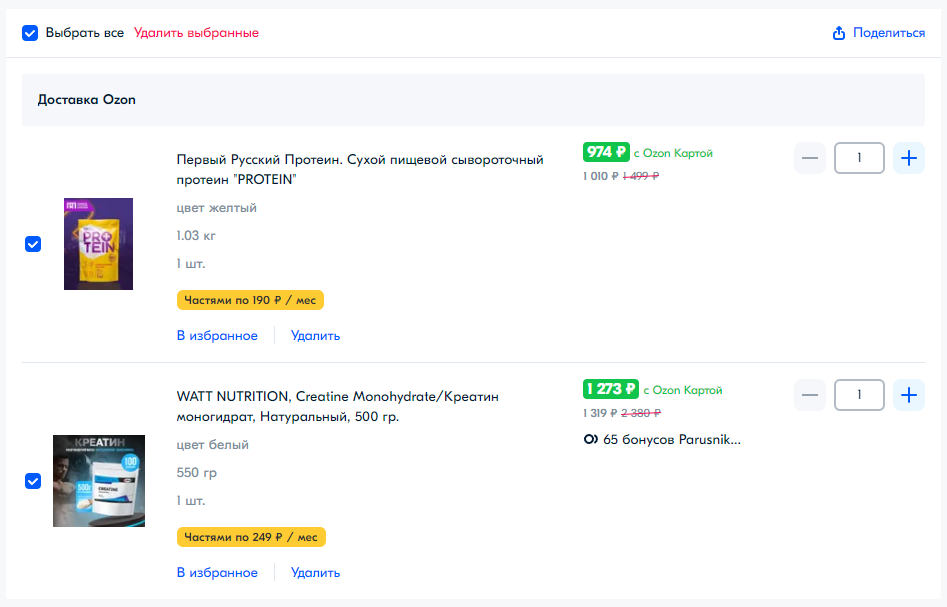Viewport: 947px width, 607px height.
Task: Open the creatine product thumbnail image
Action: pos(98,481)
